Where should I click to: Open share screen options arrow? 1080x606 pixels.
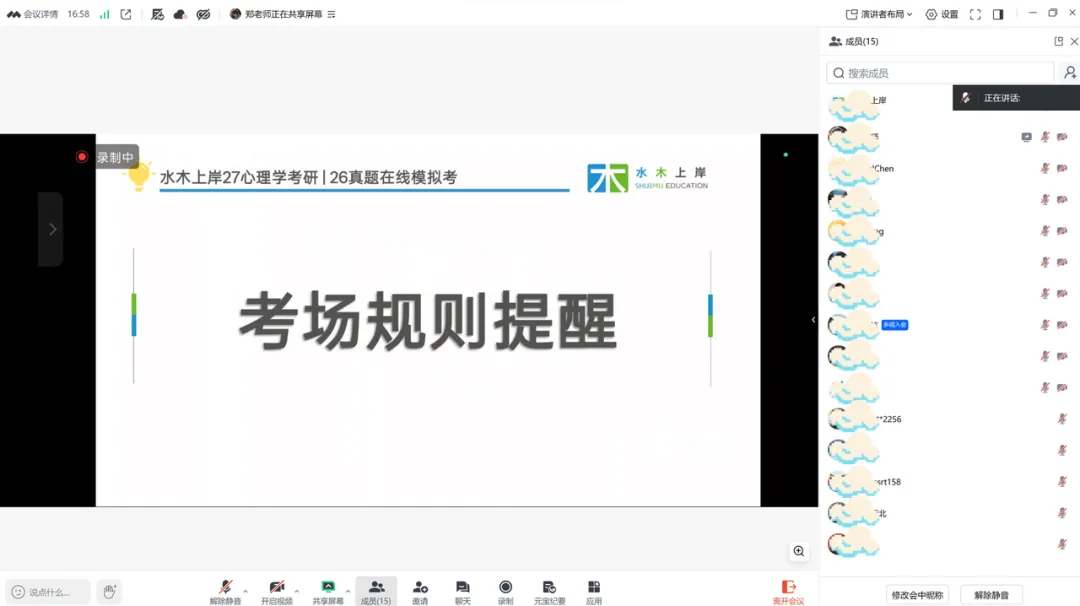tap(348, 591)
